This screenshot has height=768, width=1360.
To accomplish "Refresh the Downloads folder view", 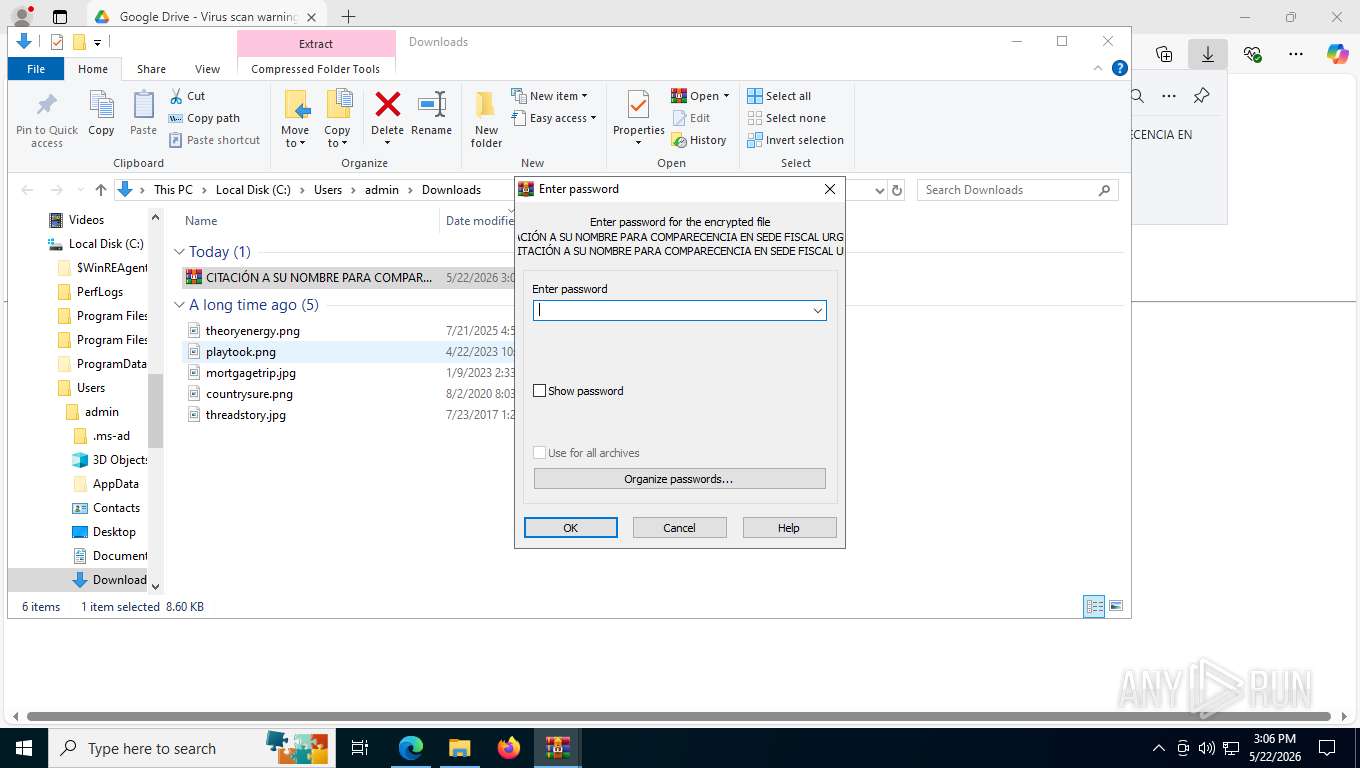I will click(x=897, y=190).
